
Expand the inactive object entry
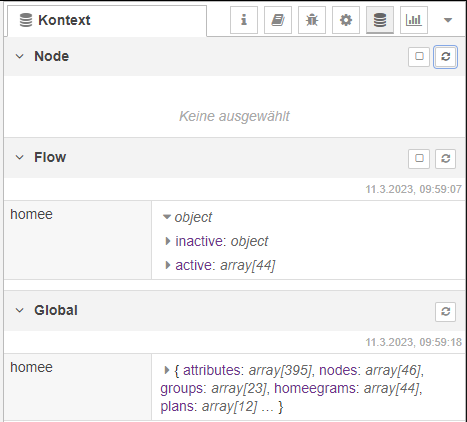tap(168, 241)
